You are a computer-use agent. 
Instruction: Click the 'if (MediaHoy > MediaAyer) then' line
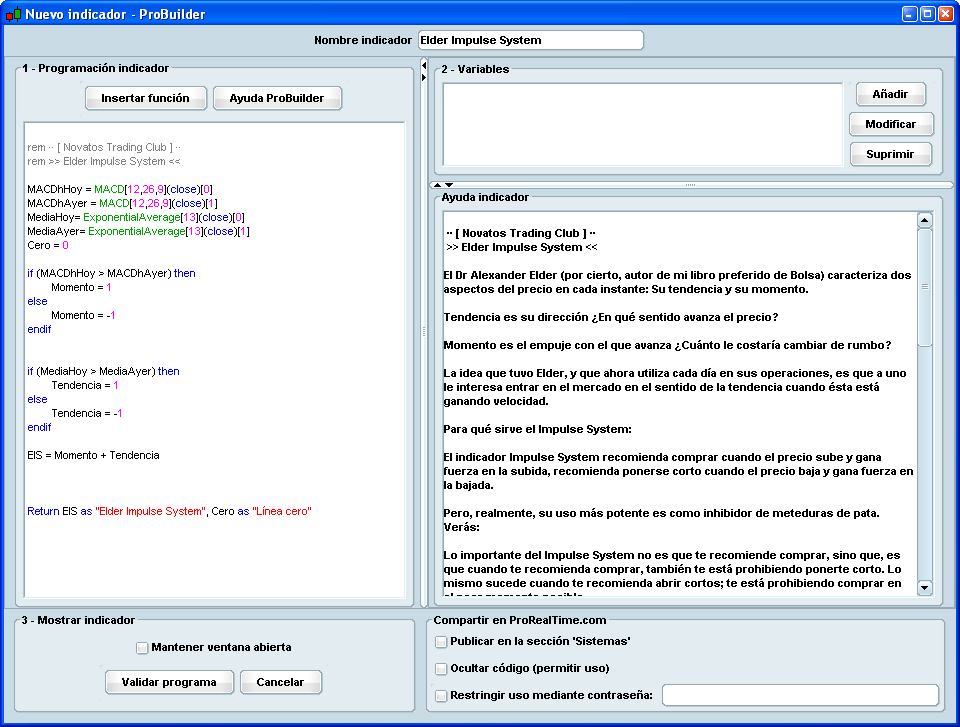[x=103, y=371]
